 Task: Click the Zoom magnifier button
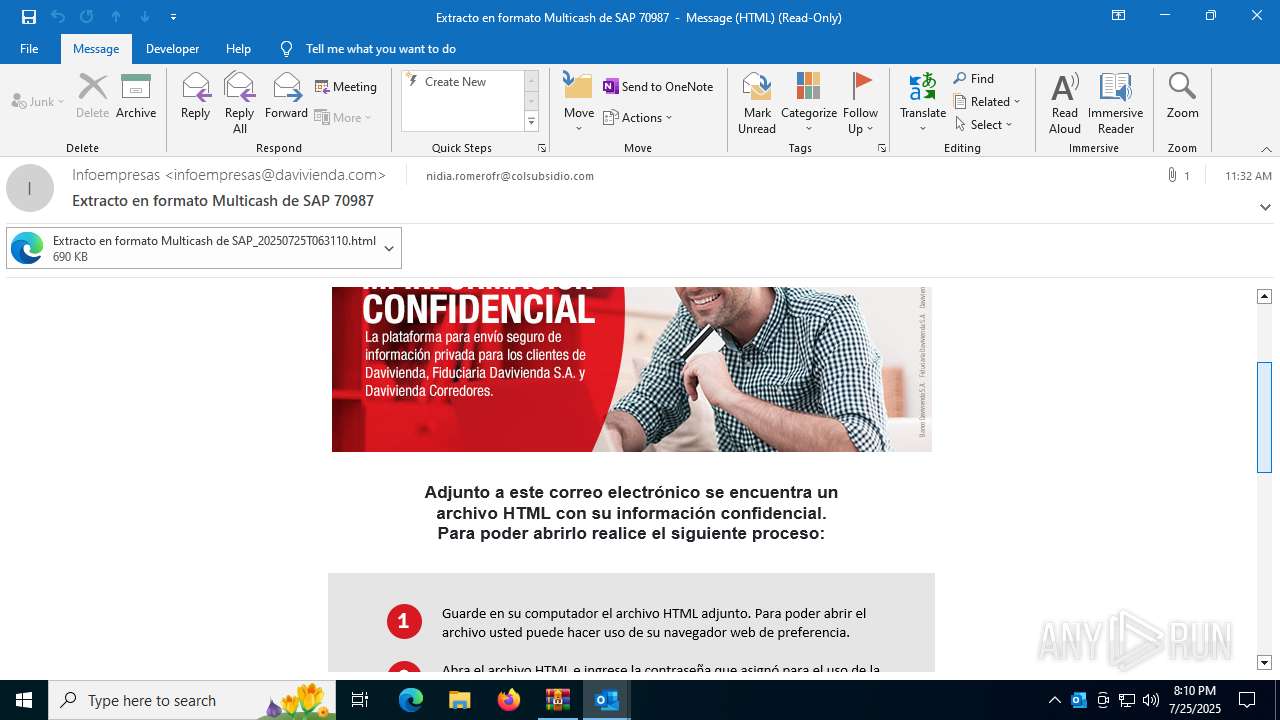coord(1182,97)
